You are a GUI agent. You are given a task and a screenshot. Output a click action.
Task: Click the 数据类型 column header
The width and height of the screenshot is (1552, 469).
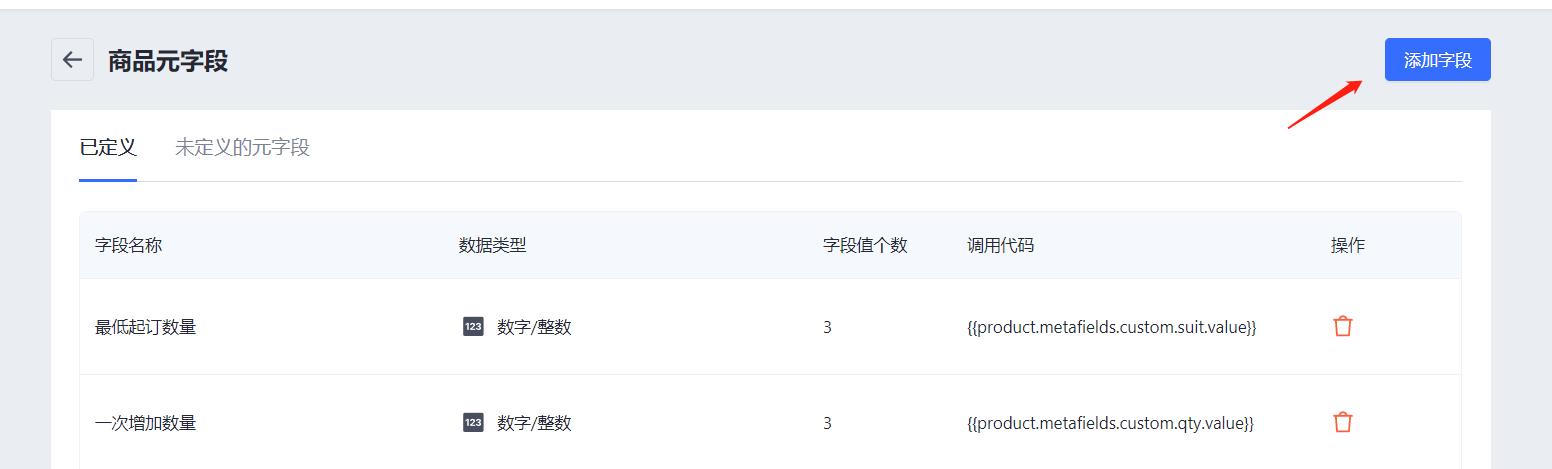coord(492,245)
